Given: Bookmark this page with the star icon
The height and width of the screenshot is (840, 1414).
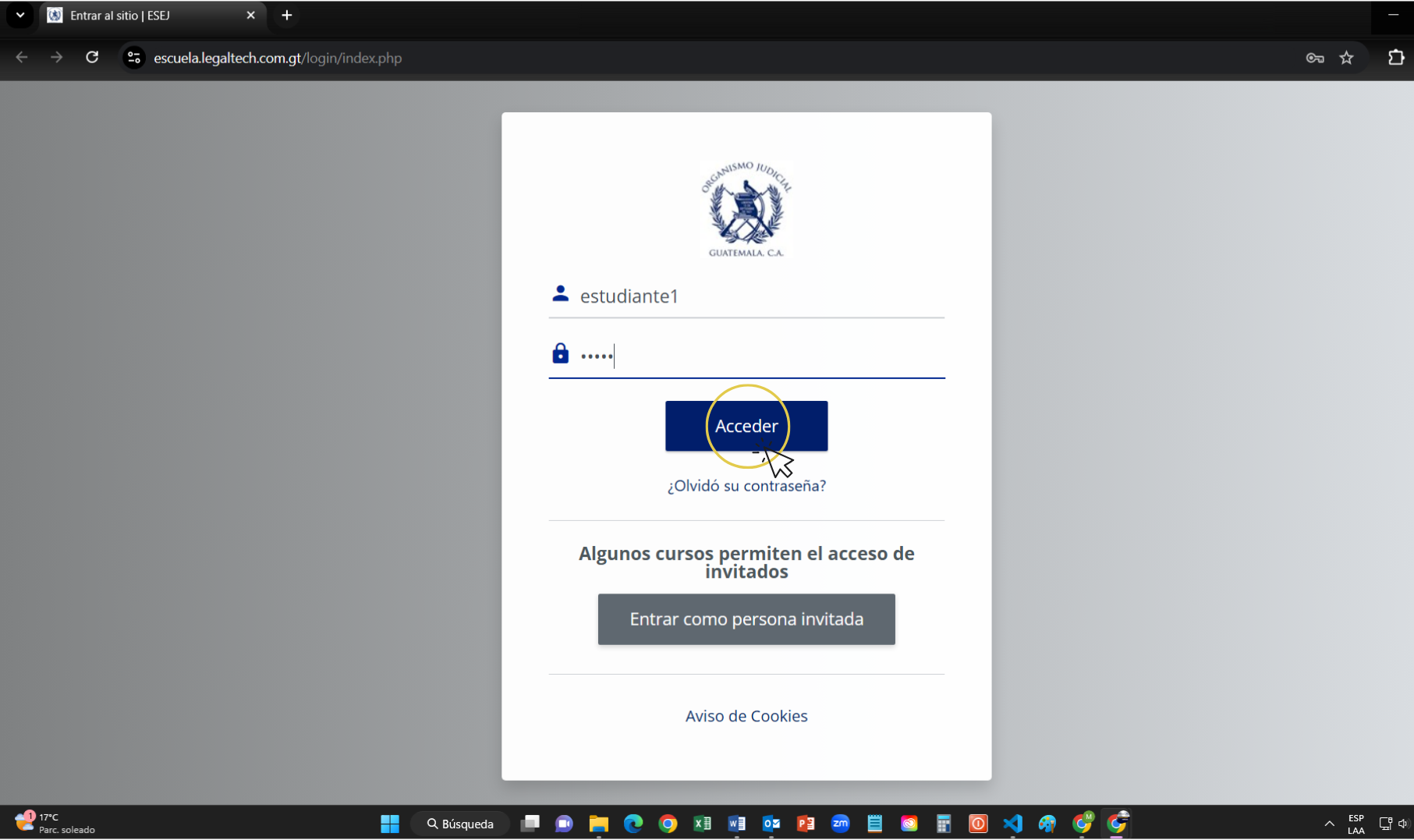Looking at the screenshot, I should [1347, 58].
